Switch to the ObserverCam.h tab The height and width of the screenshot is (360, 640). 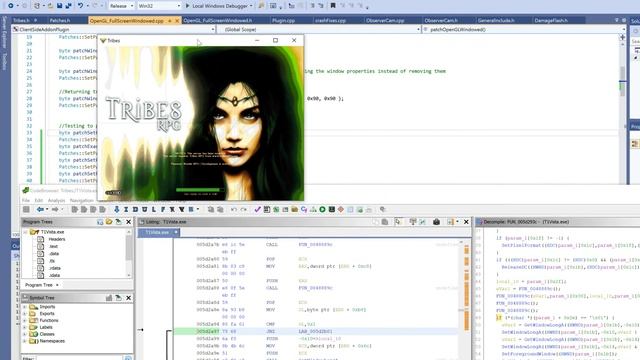(x=441, y=20)
